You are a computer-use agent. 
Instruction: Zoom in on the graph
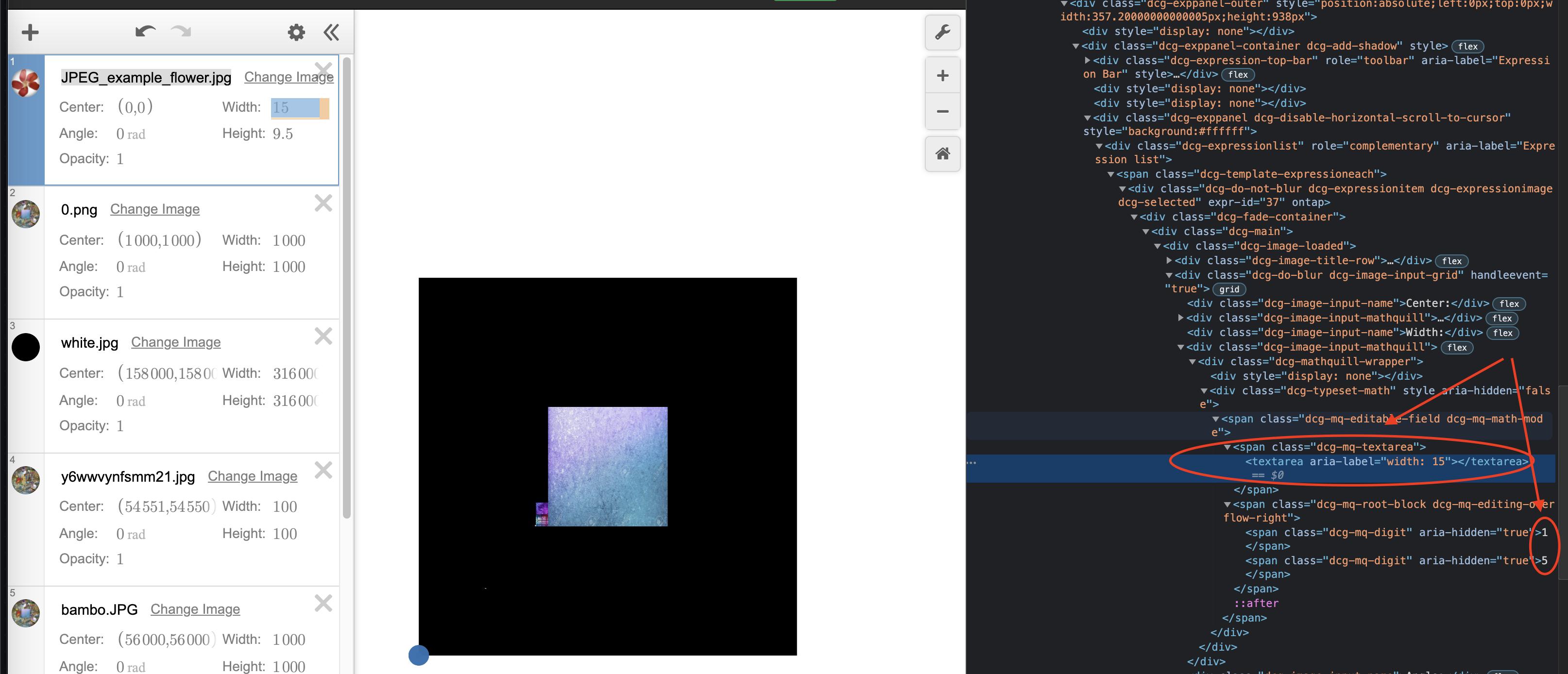point(942,75)
